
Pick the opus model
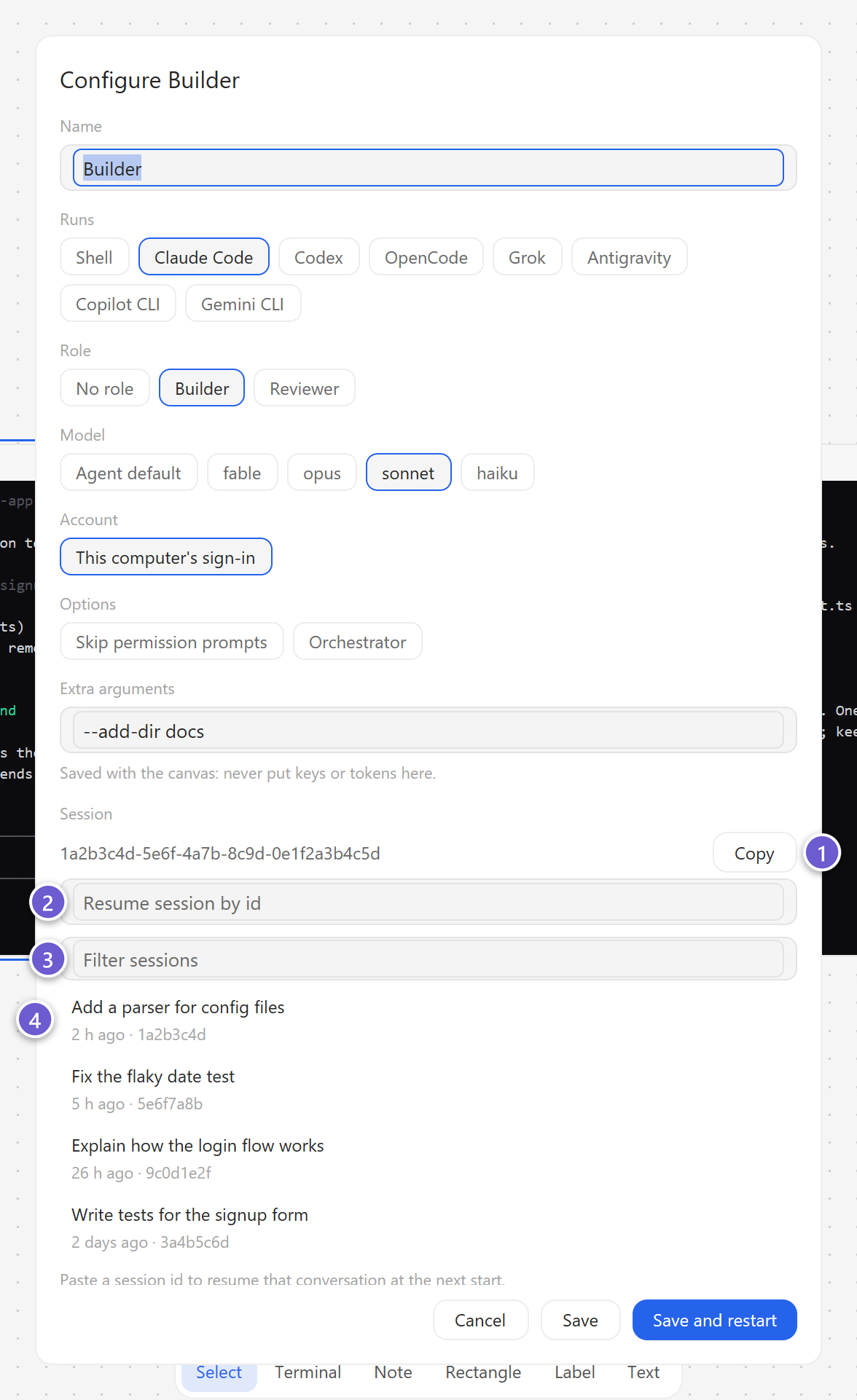click(x=322, y=473)
